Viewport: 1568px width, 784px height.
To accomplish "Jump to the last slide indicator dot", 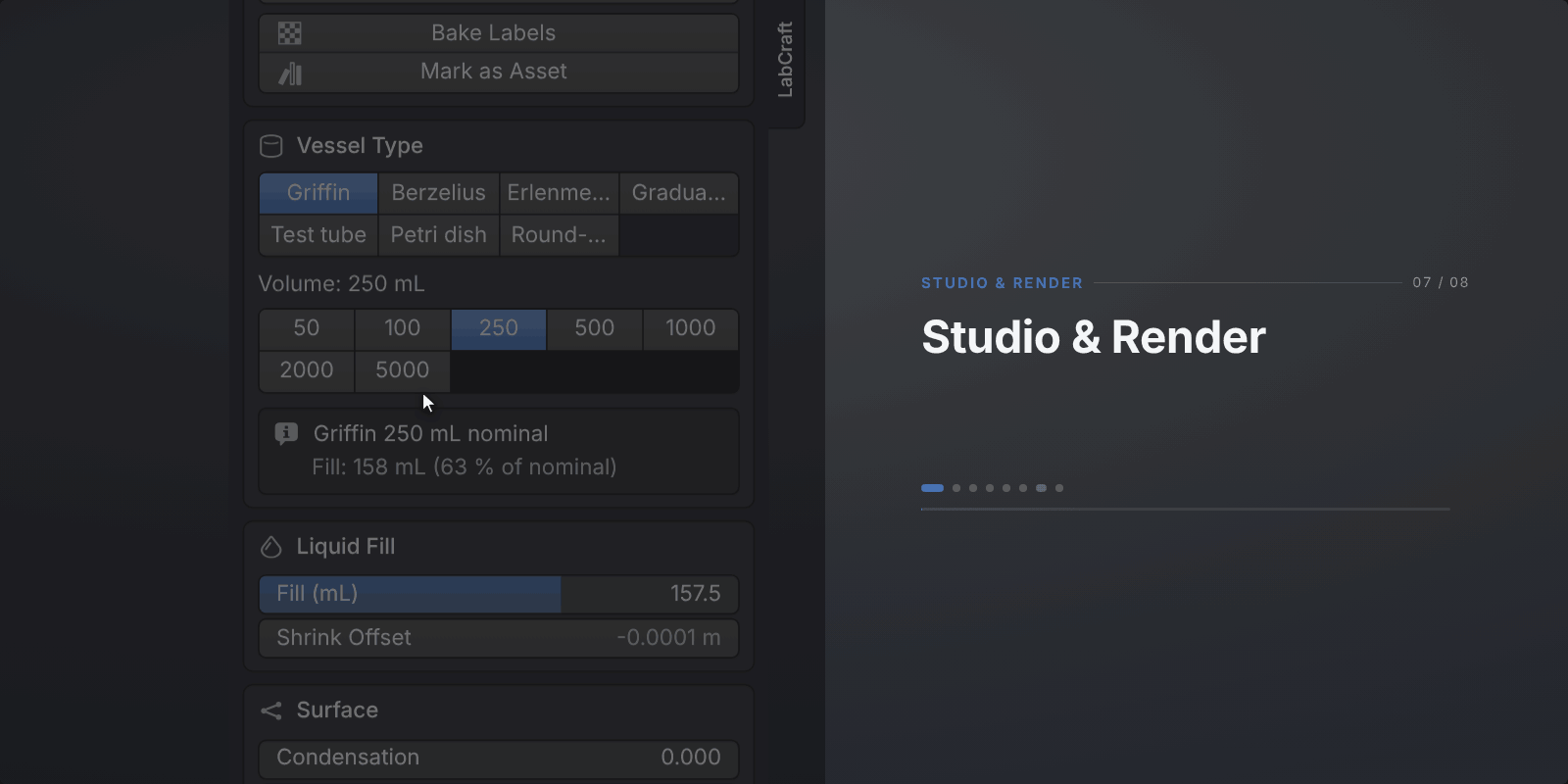I will point(1059,488).
